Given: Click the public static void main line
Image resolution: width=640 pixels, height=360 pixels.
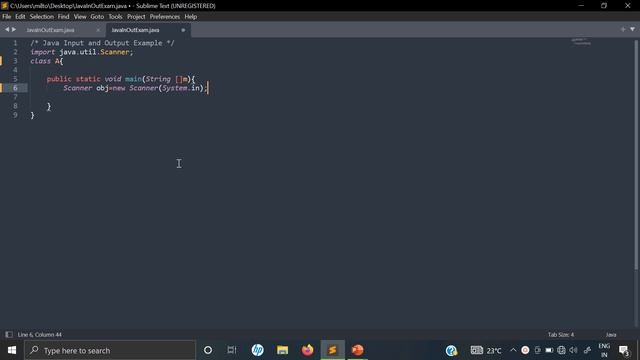Looking at the screenshot, I should 121,79.
